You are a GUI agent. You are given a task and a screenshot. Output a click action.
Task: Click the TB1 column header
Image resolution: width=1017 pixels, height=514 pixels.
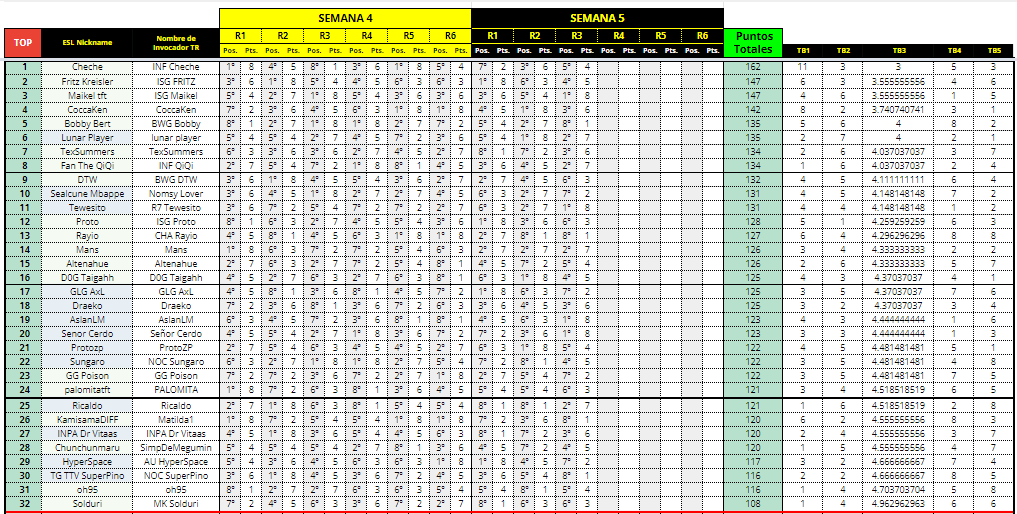tap(803, 50)
